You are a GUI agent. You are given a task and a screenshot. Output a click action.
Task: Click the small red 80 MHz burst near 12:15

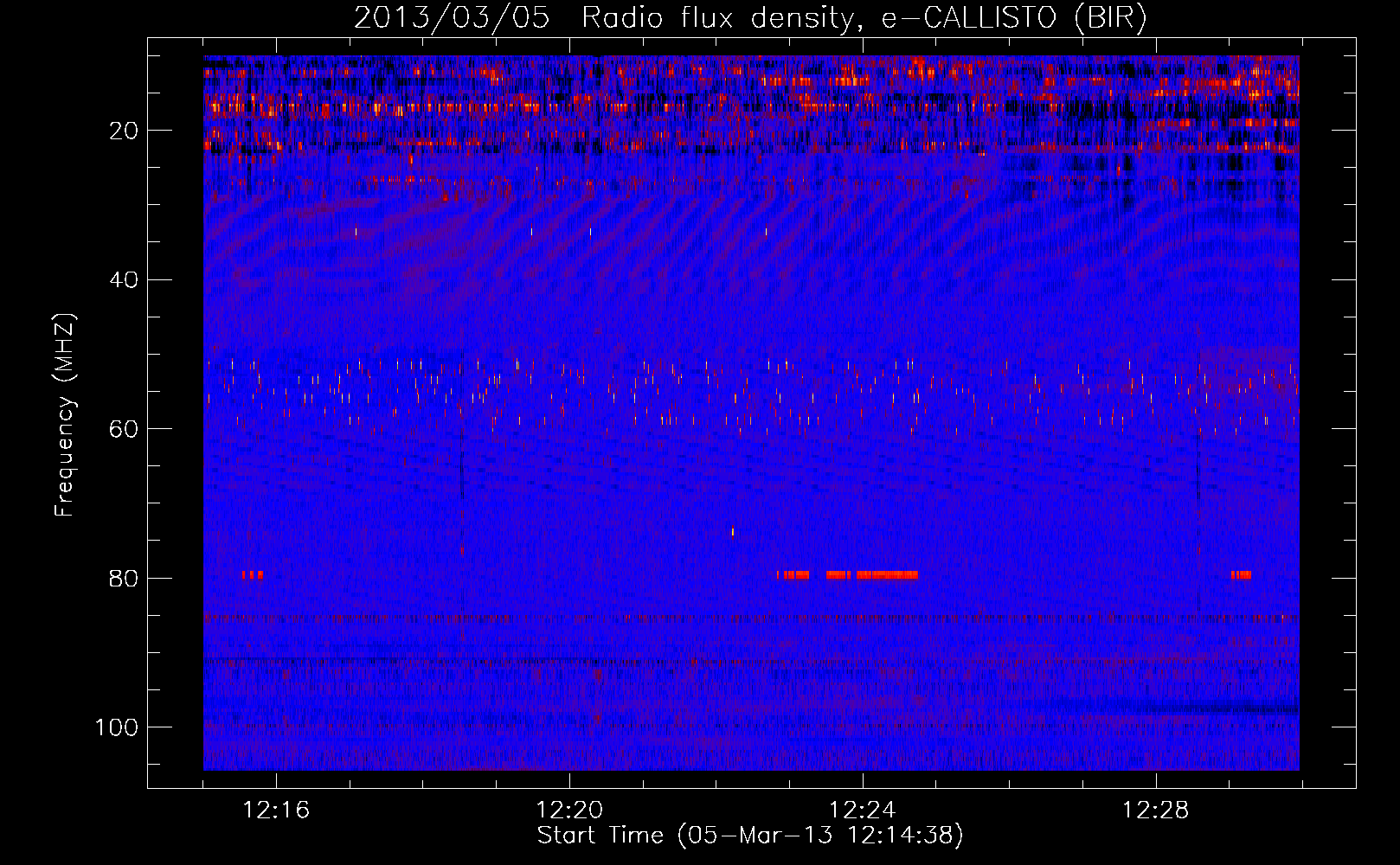252,574
